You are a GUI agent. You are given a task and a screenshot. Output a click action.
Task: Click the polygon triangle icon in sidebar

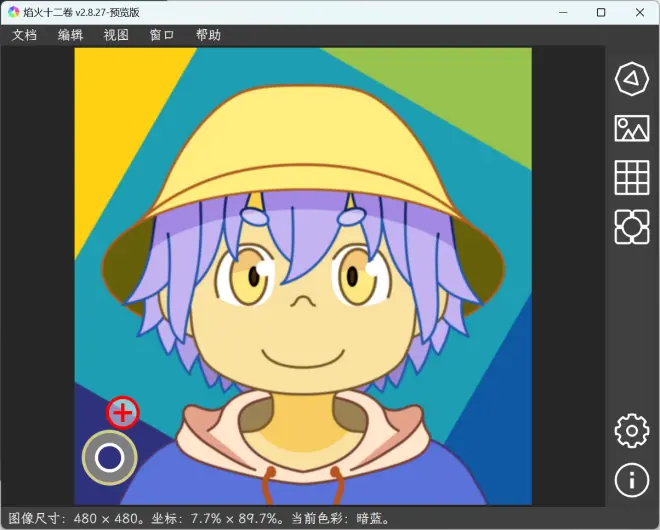pyautogui.click(x=632, y=78)
